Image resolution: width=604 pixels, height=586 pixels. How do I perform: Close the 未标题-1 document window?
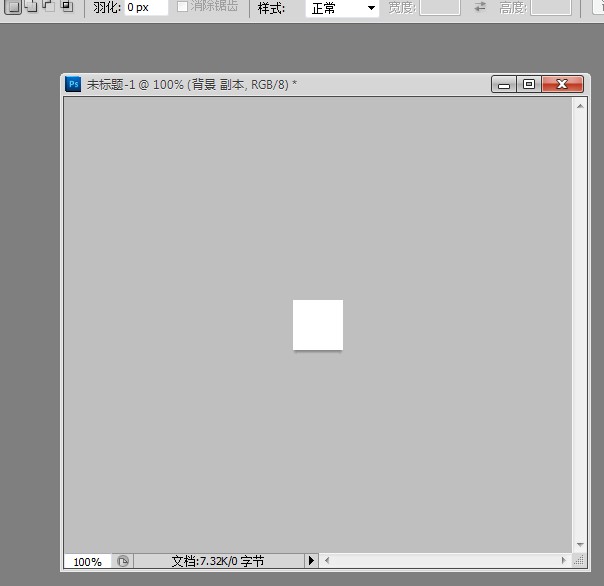click(562, 84)
